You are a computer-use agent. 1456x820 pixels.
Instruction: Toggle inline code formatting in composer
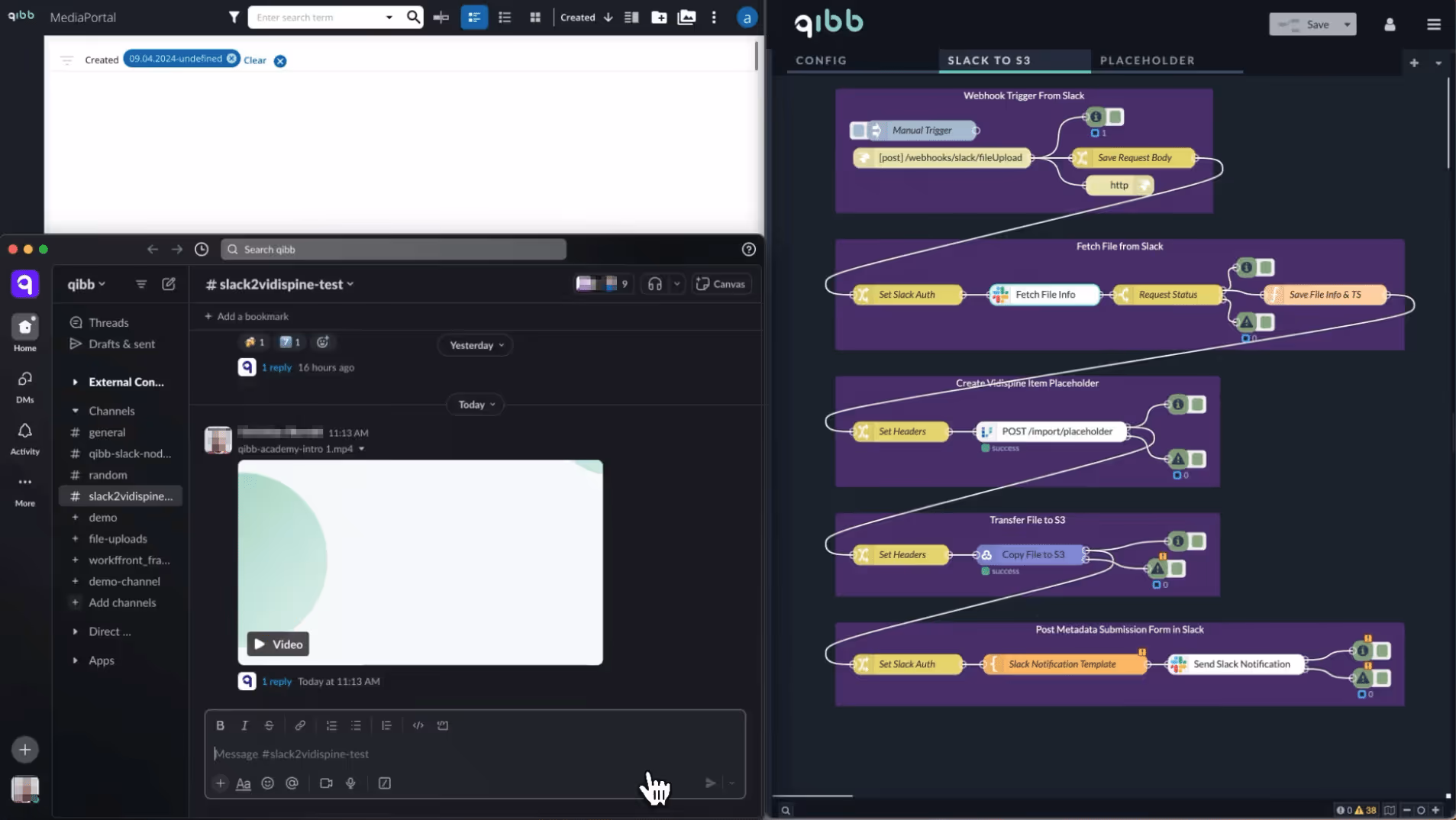click(x=418, y=725)
